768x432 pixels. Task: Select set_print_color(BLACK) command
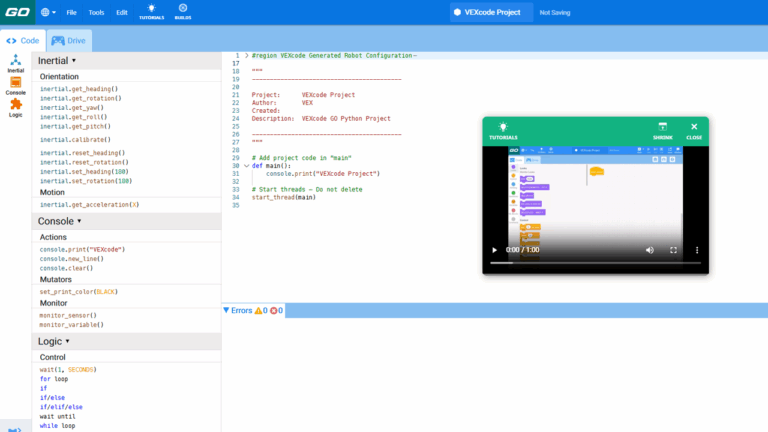click(x=79, y=291)
